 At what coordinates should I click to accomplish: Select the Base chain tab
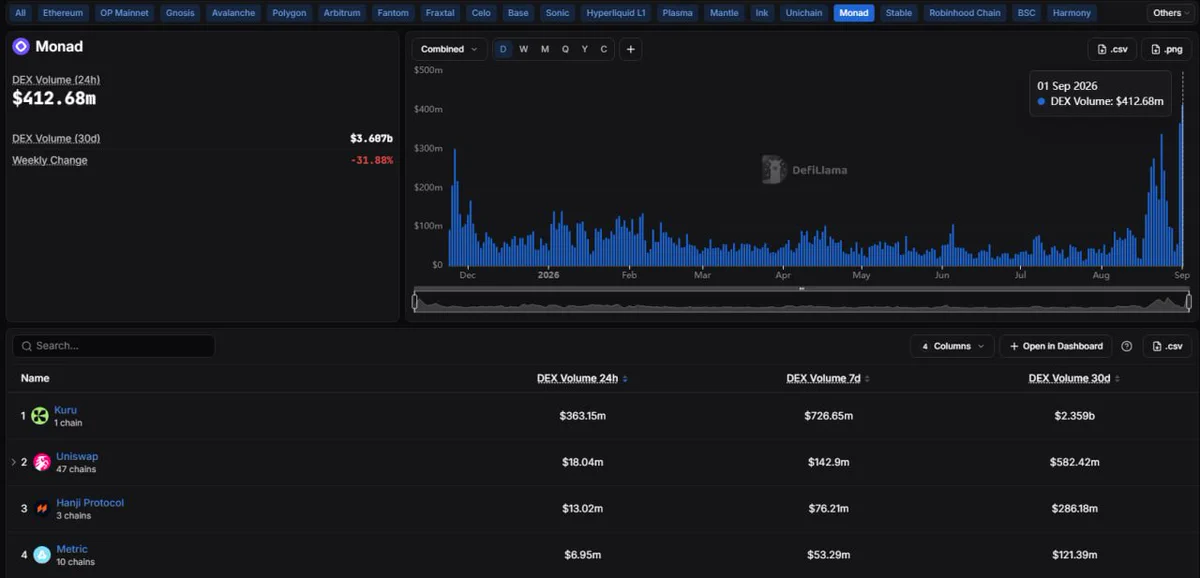(518, 13)
